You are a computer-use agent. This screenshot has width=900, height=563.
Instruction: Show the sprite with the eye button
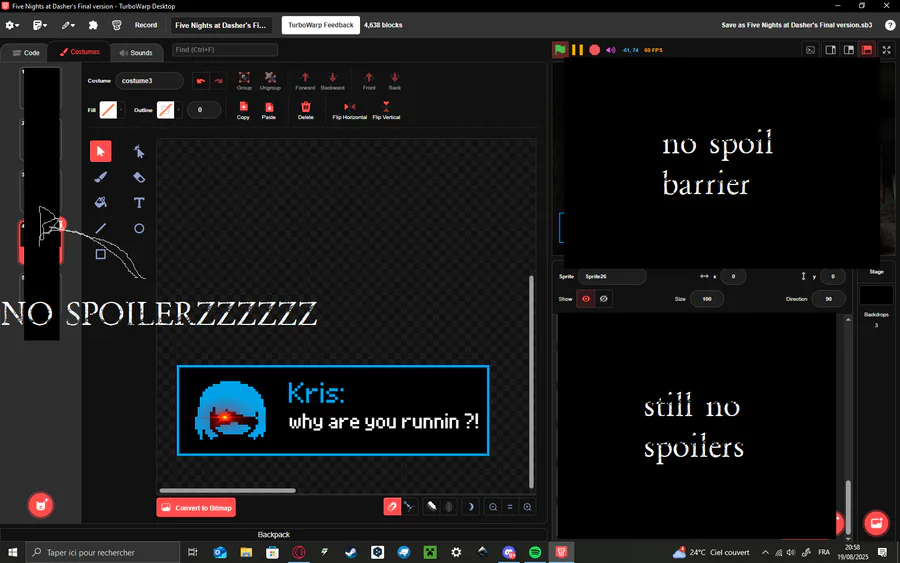pos(585,298)
